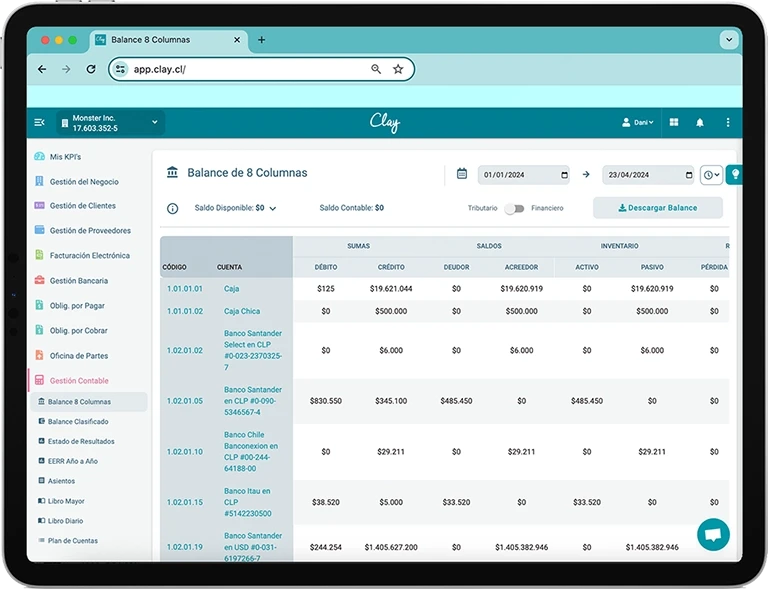Screen dimensions: 768x589
Task: Open the Monster Inc. company selector
Action: coord(110,123)
